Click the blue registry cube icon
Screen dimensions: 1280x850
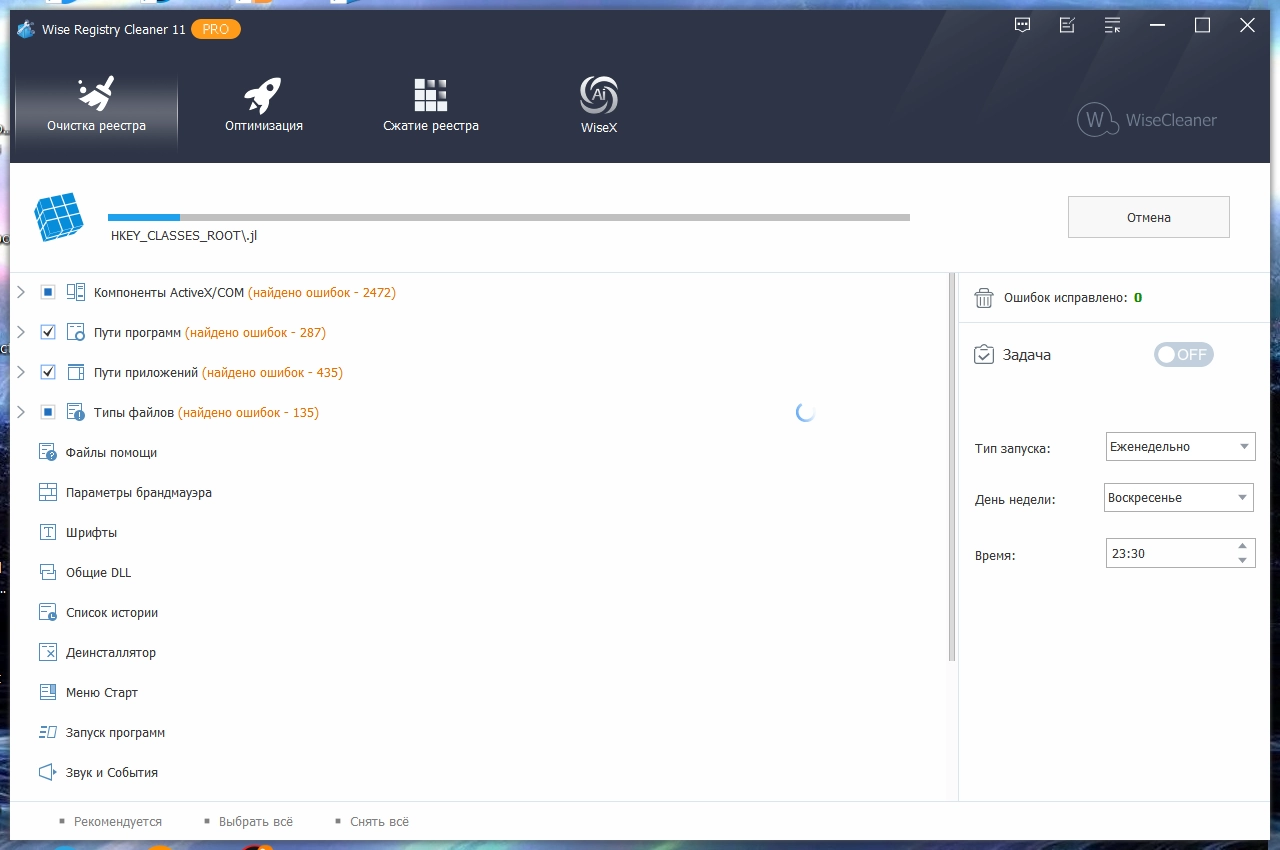click(59, 218)
